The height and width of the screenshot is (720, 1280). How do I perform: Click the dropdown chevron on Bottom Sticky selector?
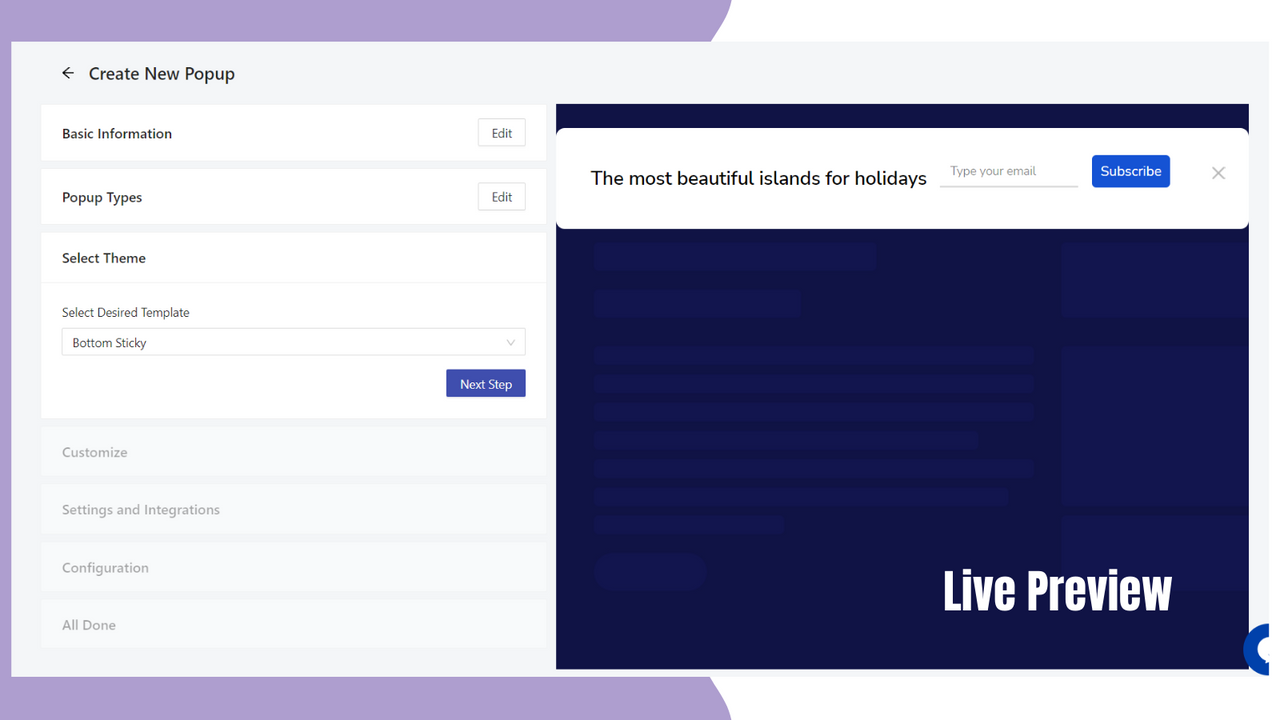pyautogui.click(x=512, y=342)
